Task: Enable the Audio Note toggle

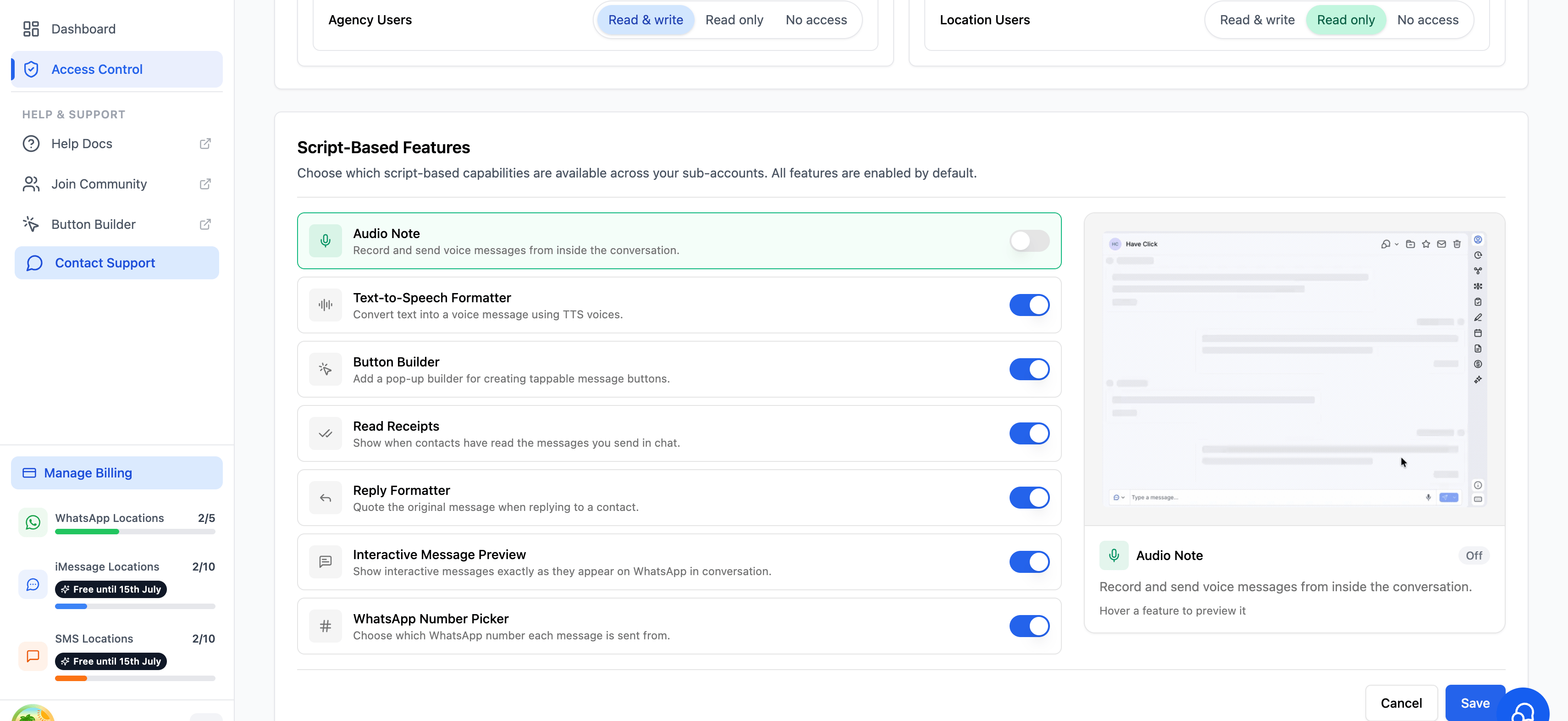Action: coord(1029,240)
